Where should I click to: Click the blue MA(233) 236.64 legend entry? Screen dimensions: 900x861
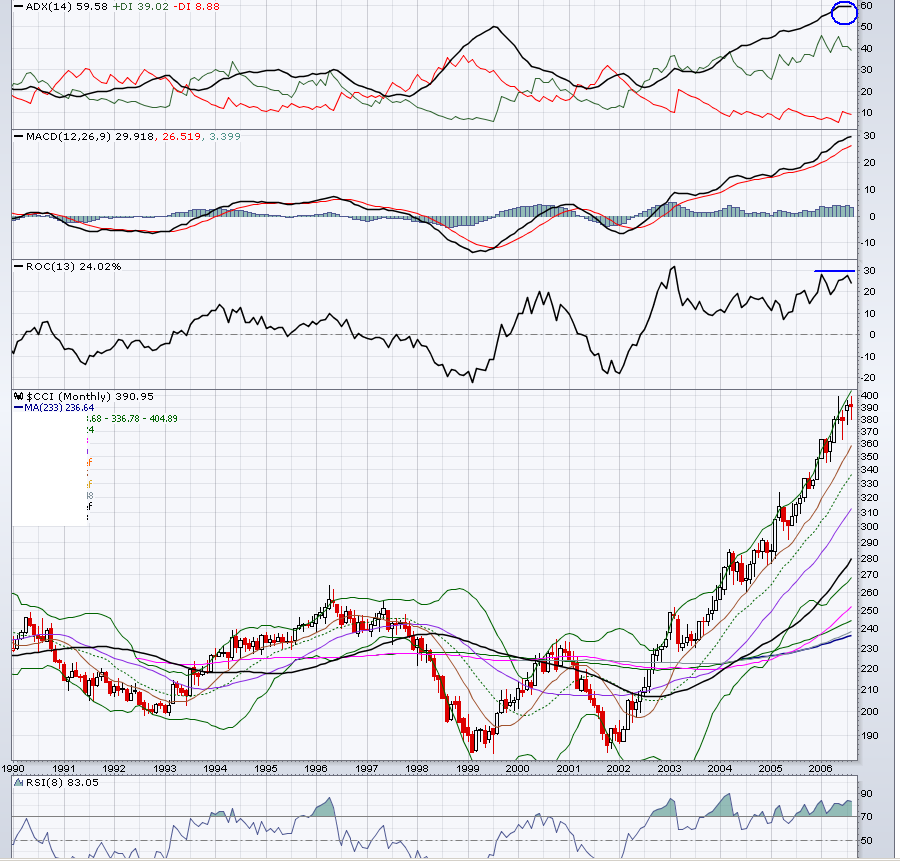pos(59,408)
